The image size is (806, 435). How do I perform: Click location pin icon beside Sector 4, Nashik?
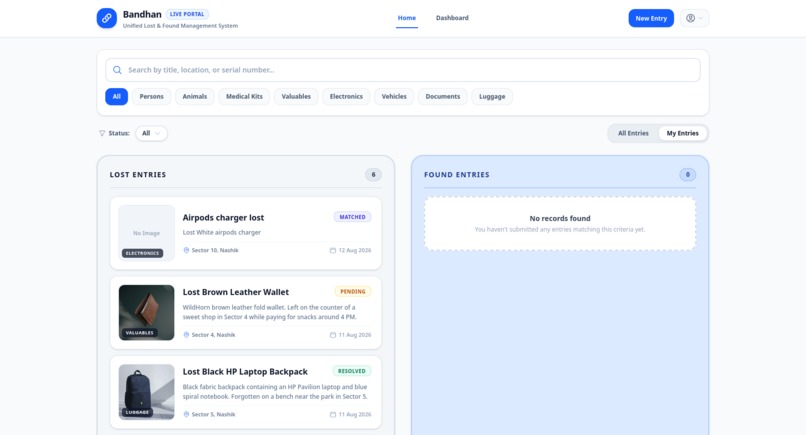186,335
